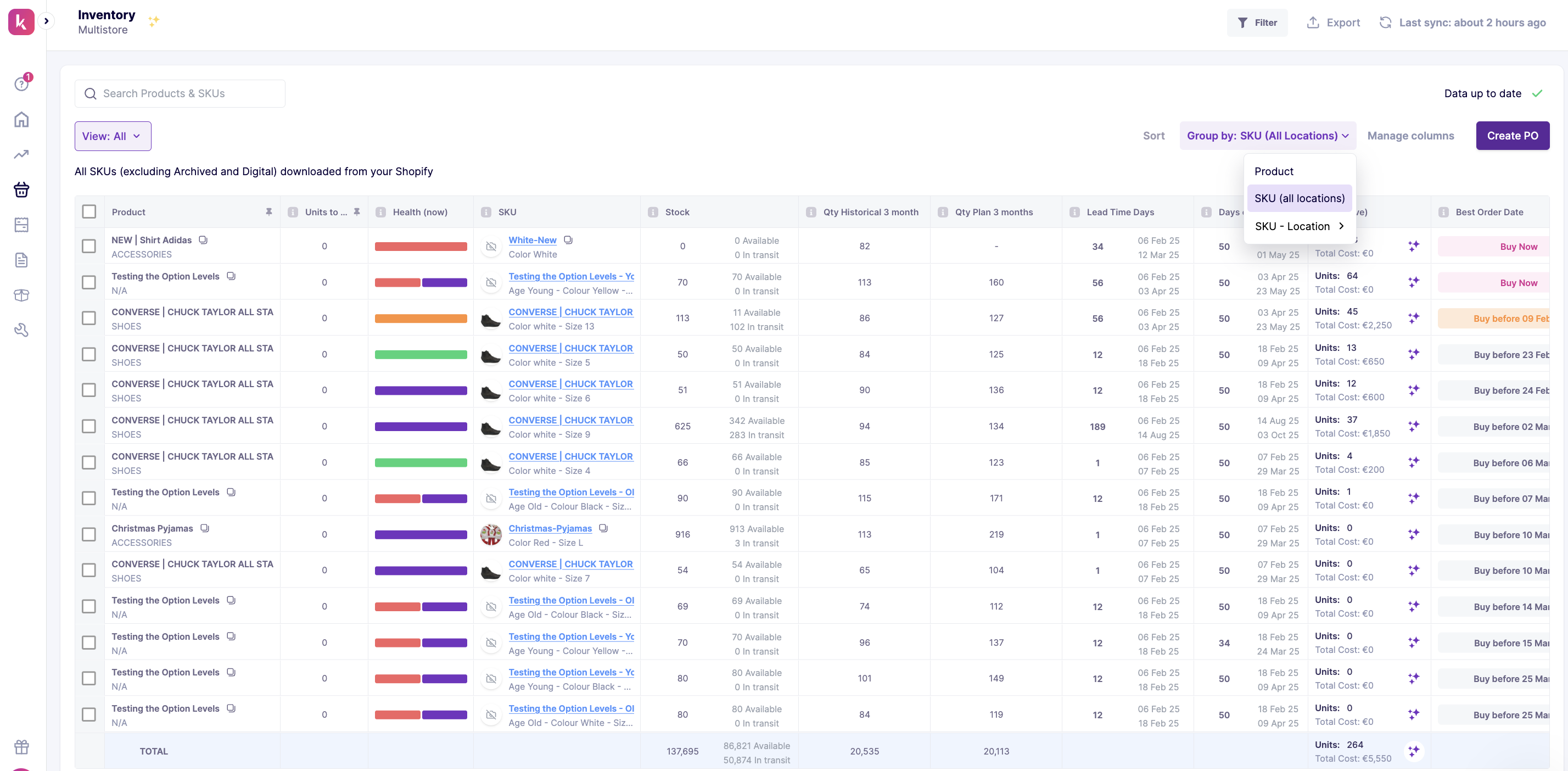Click the trending analytics arrow sidebar icon
1568x771 pixels.
[21, 154]
